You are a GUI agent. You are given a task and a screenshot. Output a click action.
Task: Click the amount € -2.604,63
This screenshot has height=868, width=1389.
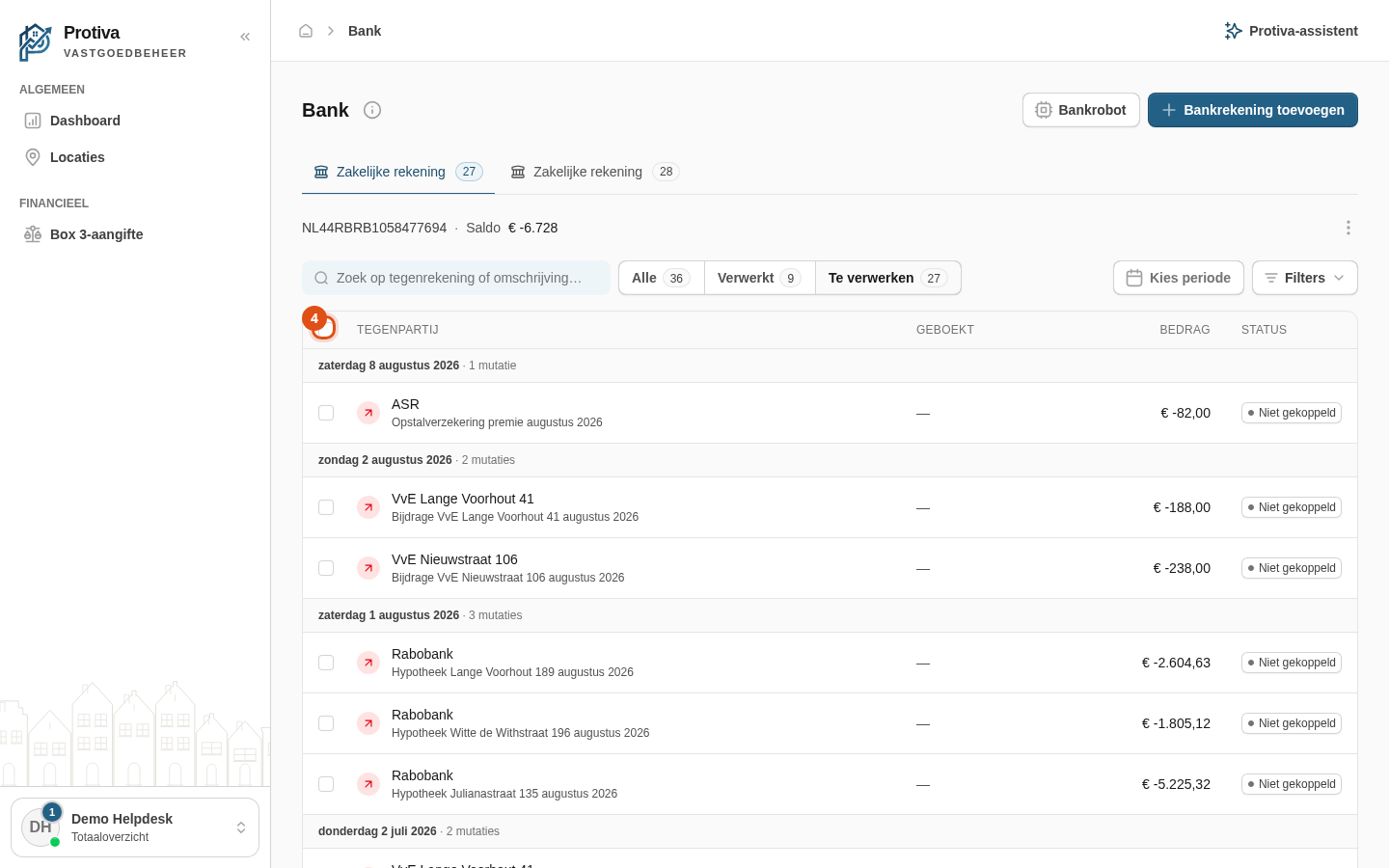(x=1176, y=663)
